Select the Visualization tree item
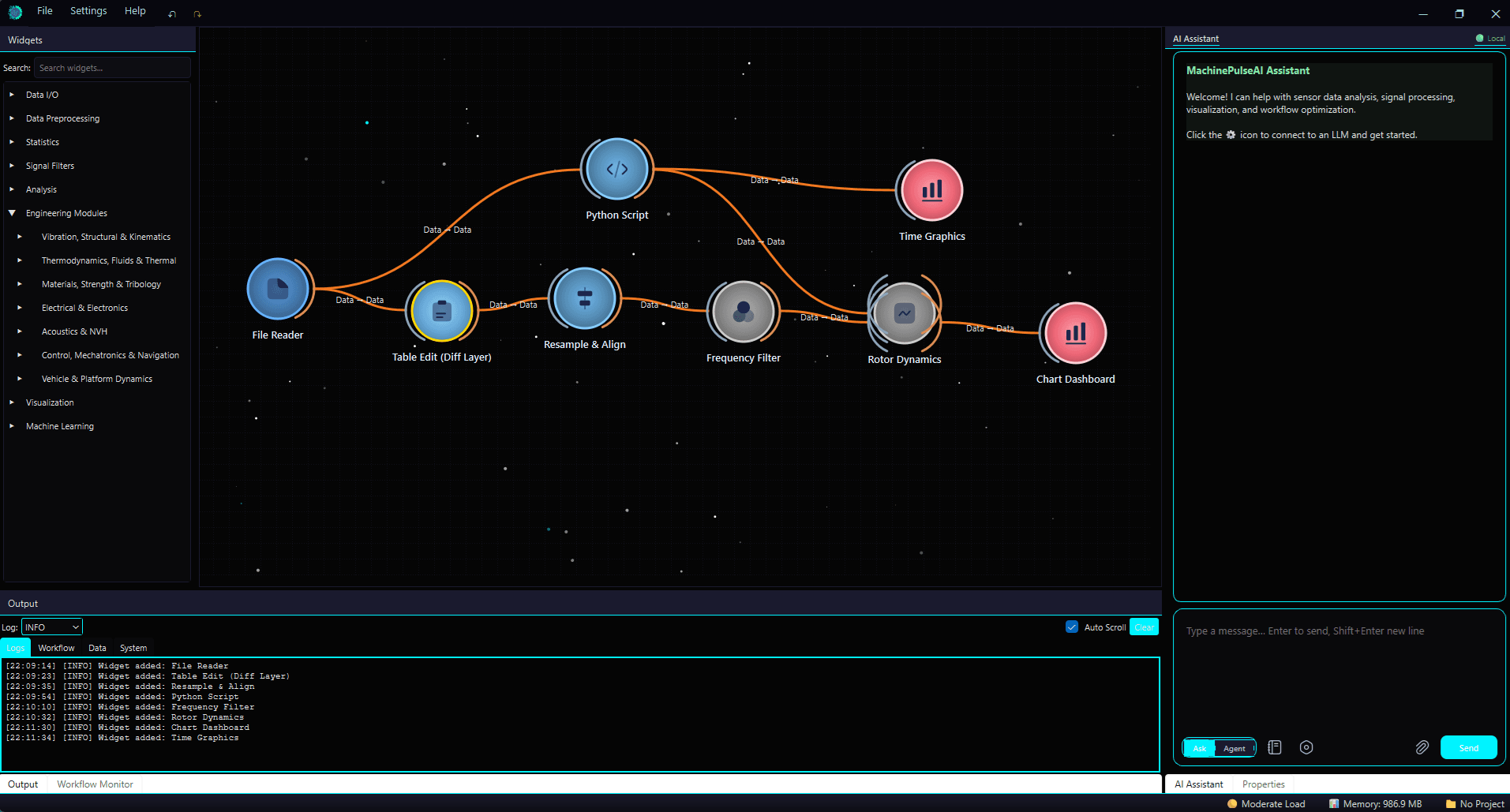1510x812 pixels. coord(50,402)
